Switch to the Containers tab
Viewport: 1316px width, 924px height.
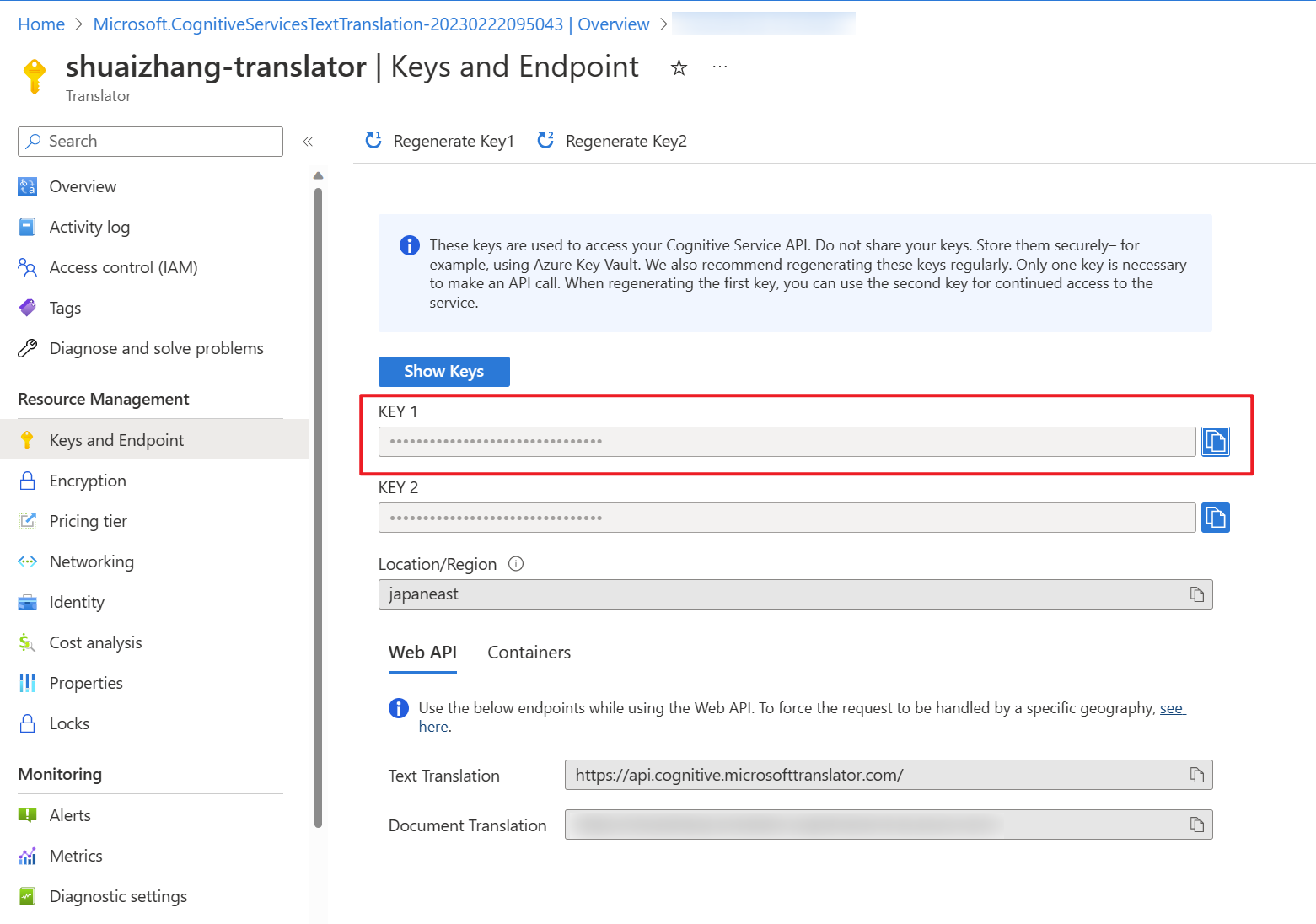pos(529,652)
